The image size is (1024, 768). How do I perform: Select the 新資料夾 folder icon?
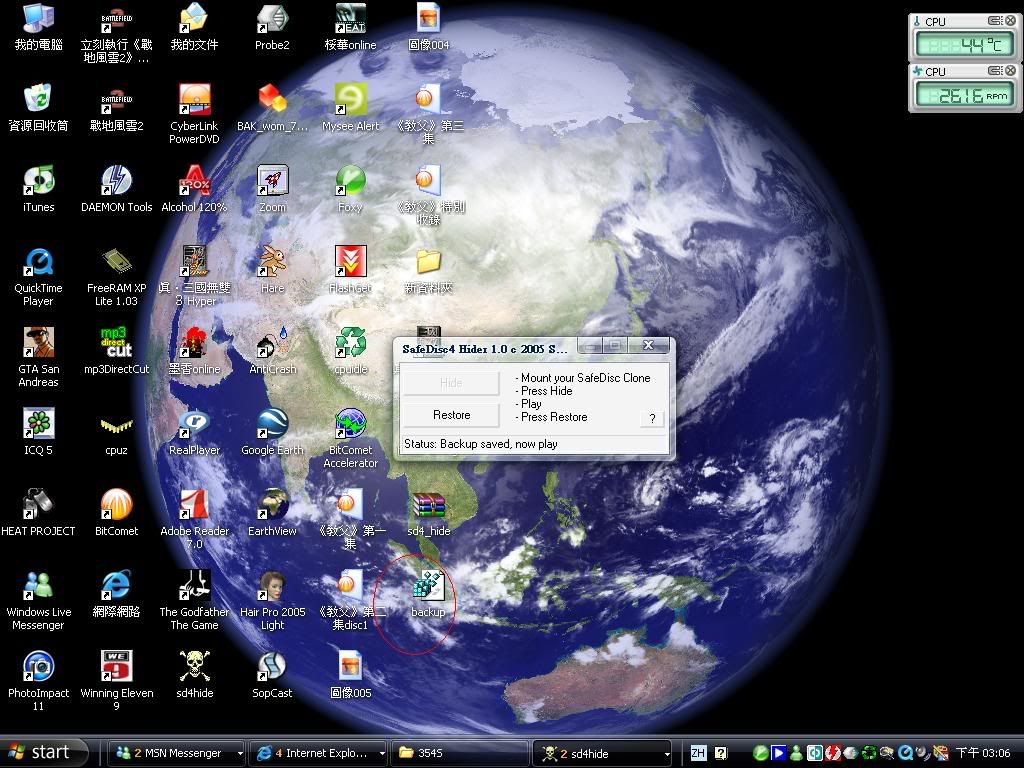[x=428, y=262]
